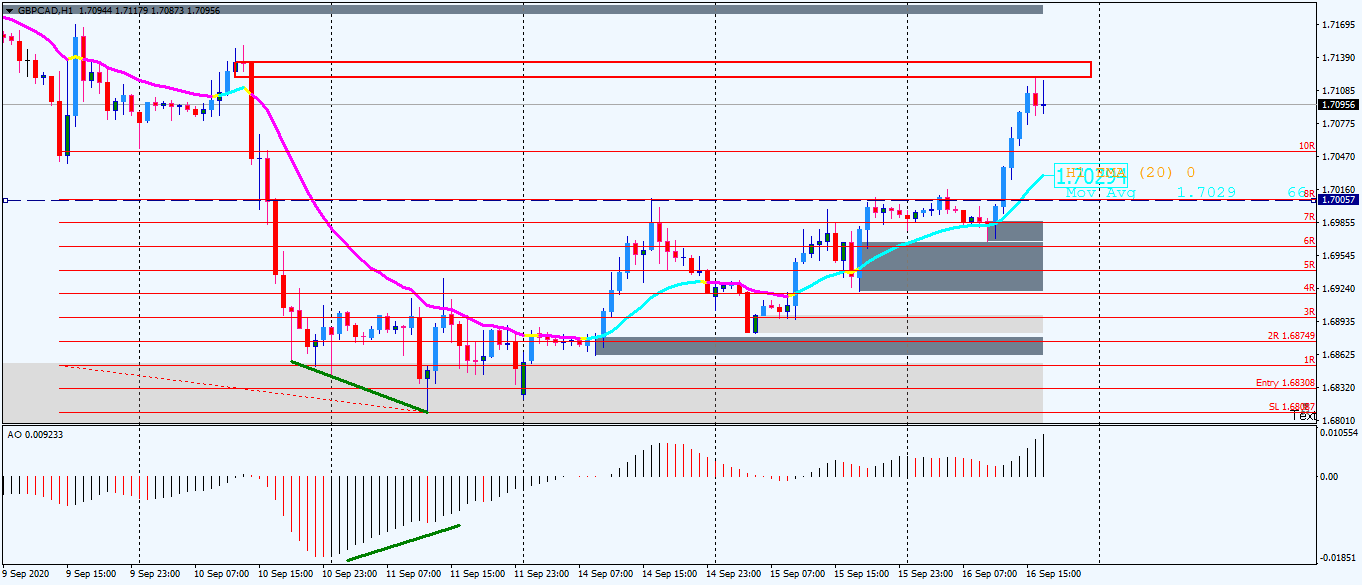The width and height of the screenshot is (1362, 585).
Task: Click the SL stop-loss level label
Action: pos(1292,407)
